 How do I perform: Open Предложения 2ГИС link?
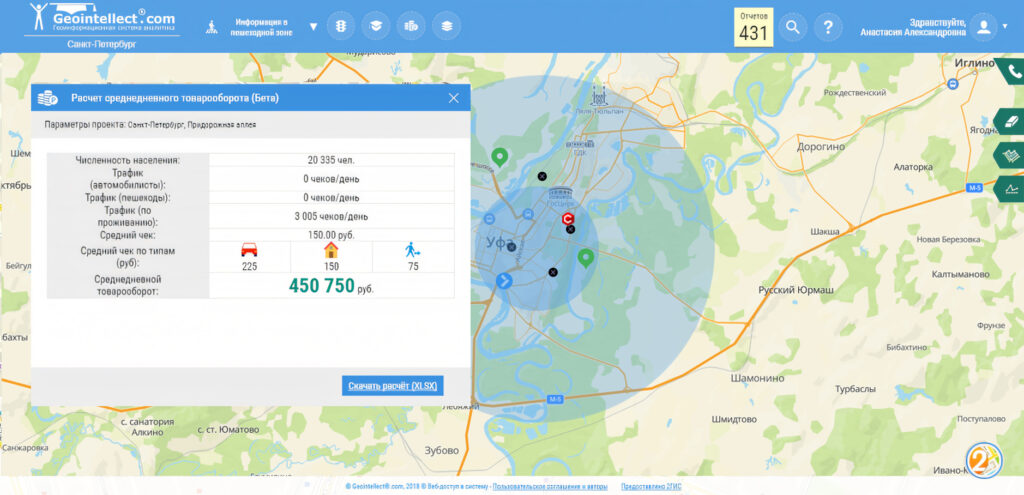click(651, 487)
